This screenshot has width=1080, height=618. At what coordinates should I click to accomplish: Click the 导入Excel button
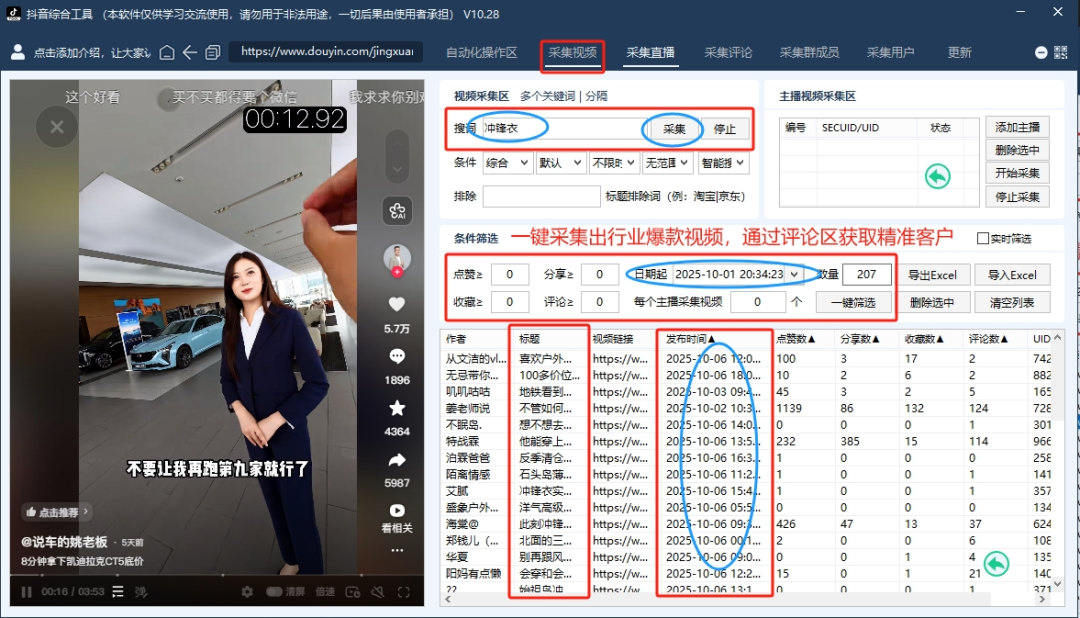(x=1012, y=275)
